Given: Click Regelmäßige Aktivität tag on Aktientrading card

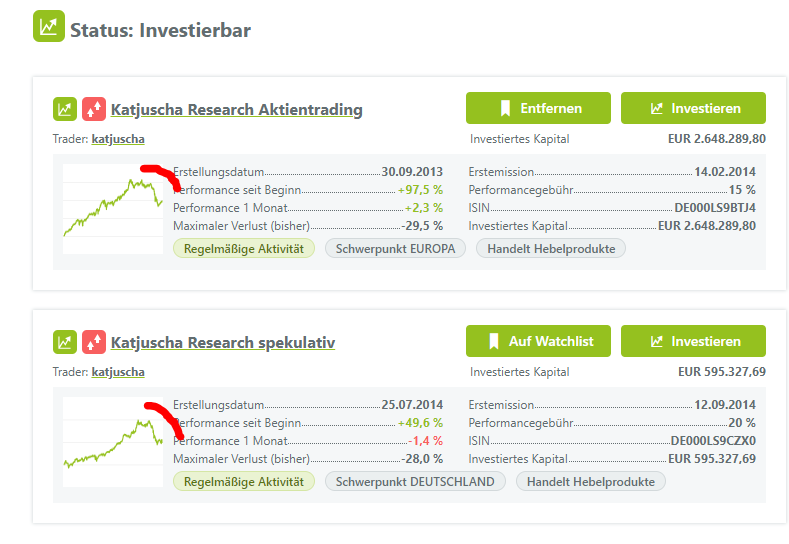Looking at the screenshot, I should point(244,248).
